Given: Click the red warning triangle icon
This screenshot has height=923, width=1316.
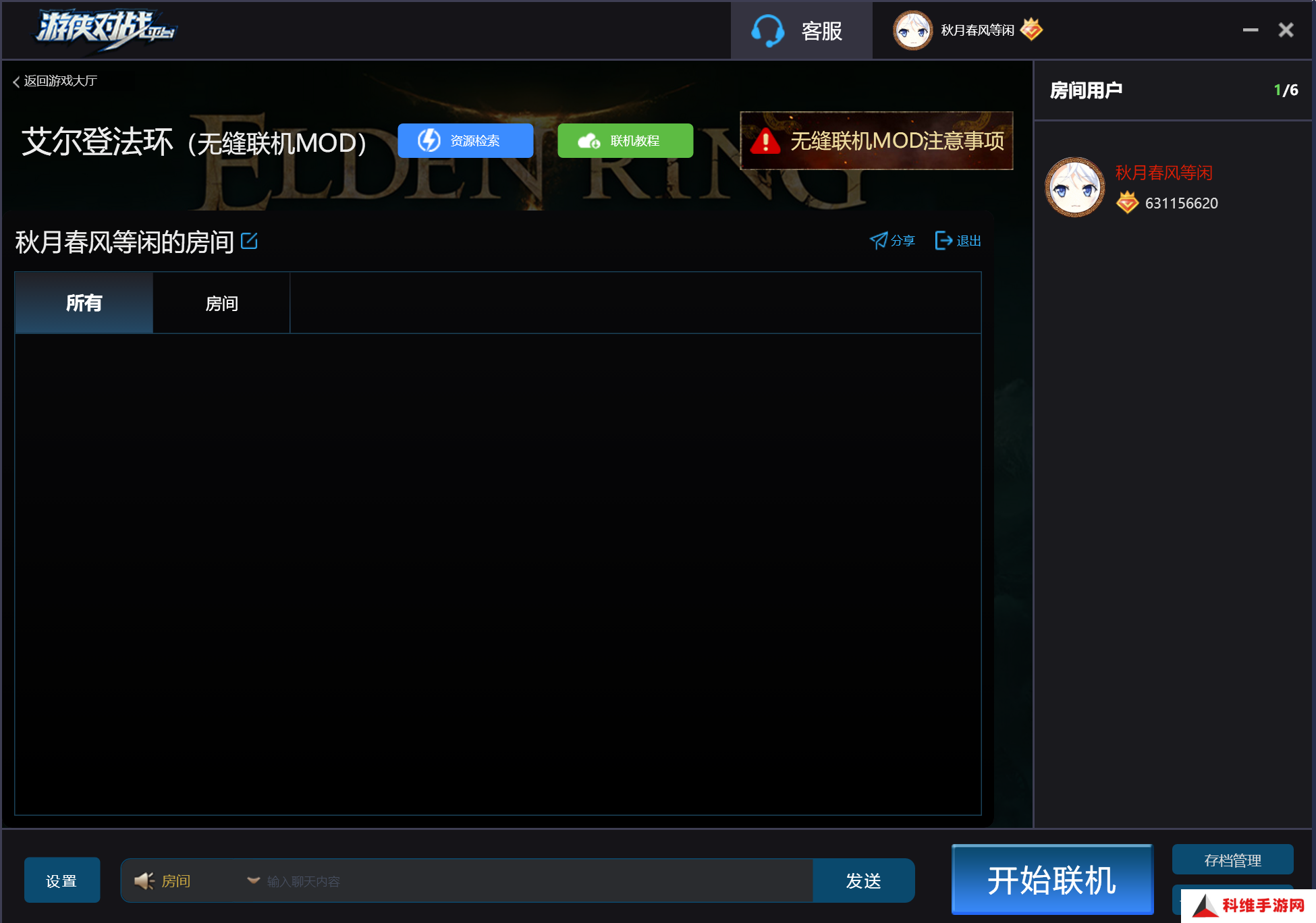Looking at the screenshot, I should point(765,141).
